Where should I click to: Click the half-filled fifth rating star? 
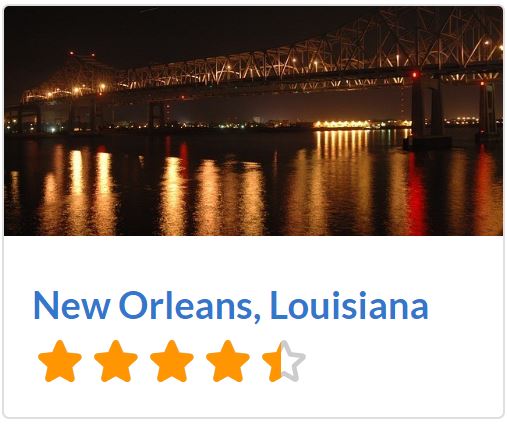coord(284,361)
